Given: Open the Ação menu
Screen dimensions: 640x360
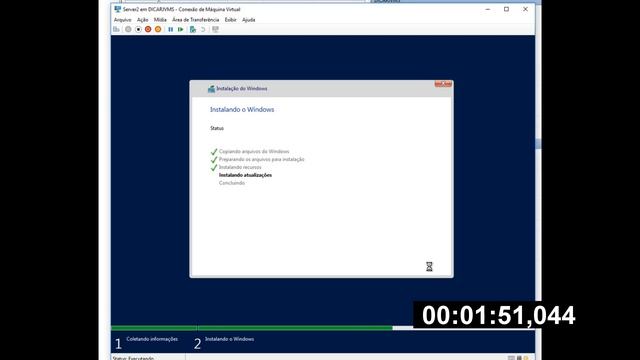Looking at the screenshot, I should pos(142,20).
